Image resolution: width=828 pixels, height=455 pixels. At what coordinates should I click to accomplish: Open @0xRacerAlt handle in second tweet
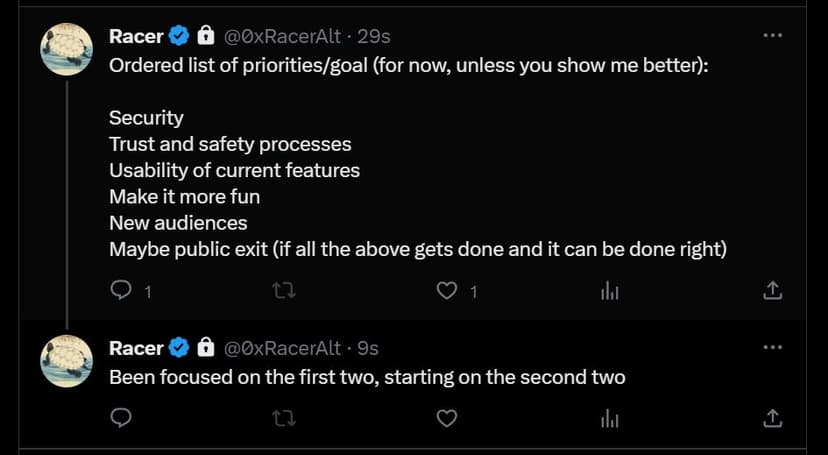coord(283,348)
